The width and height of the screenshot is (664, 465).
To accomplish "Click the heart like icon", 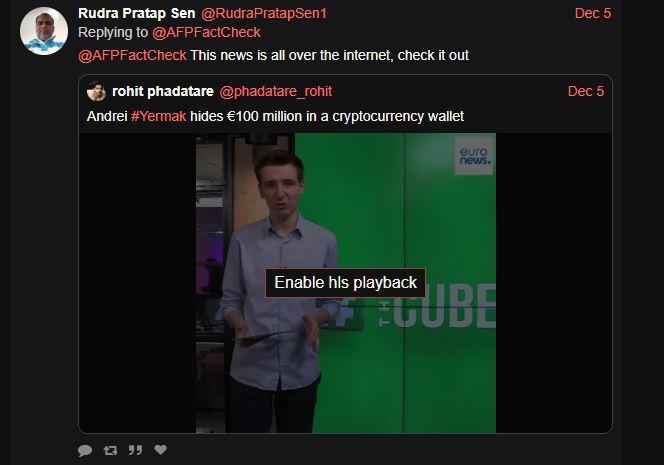I will [160, 449].
